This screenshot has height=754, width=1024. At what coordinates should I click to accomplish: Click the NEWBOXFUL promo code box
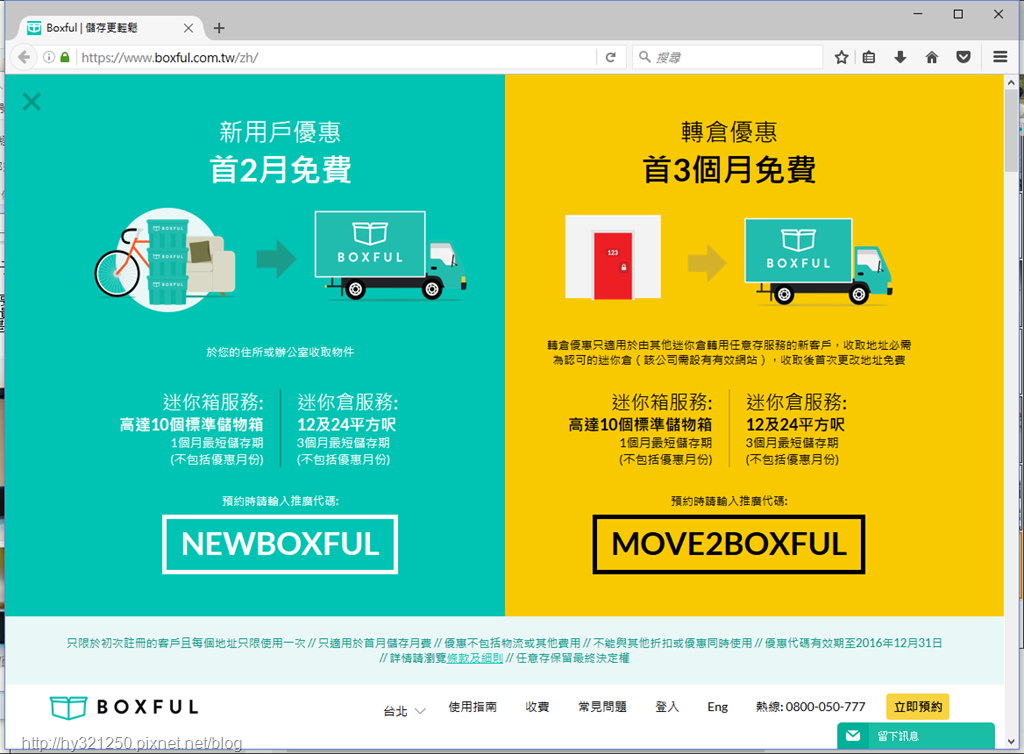pos(280,544)
